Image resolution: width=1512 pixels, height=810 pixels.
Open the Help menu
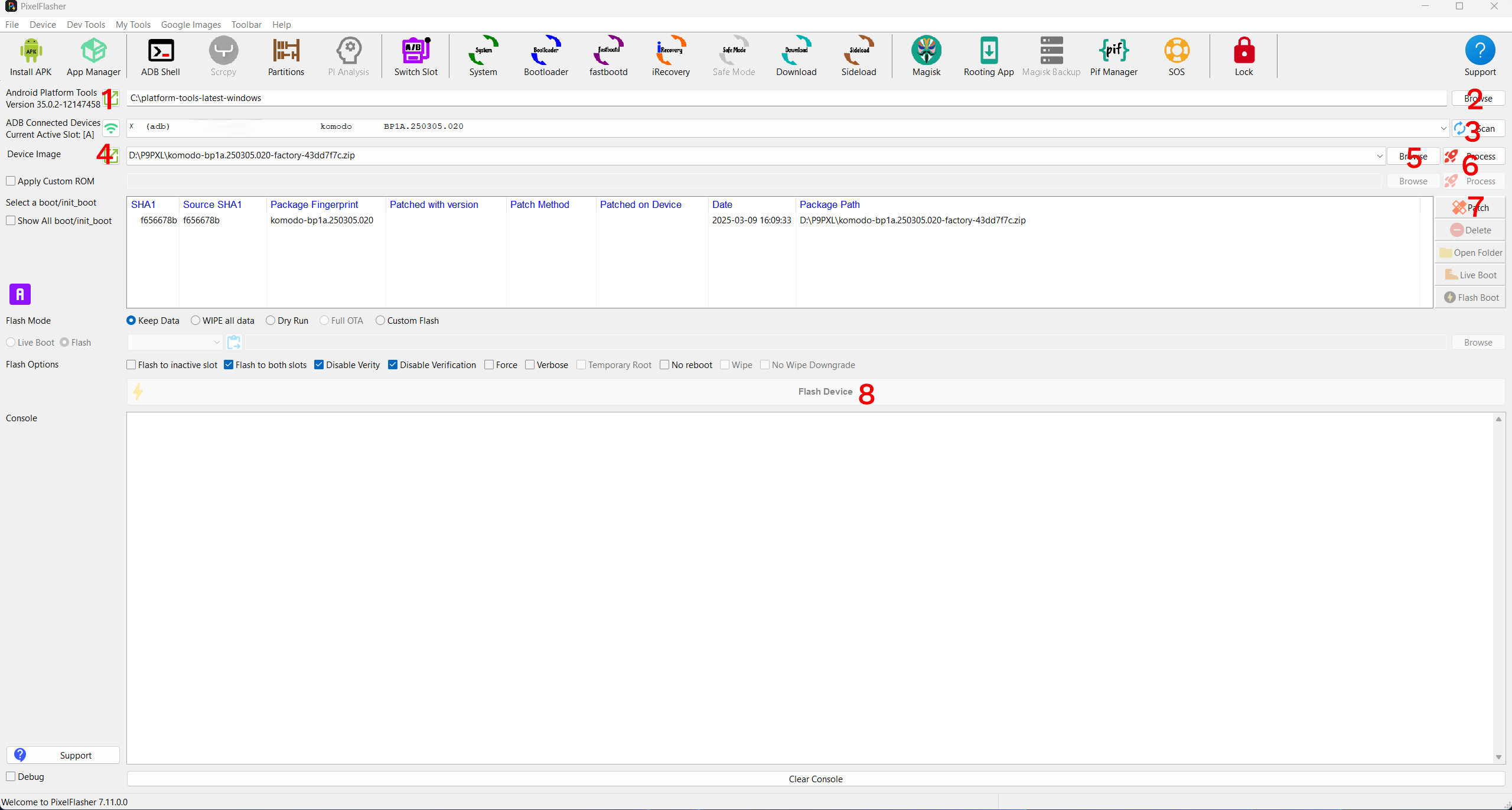(282, 24)
